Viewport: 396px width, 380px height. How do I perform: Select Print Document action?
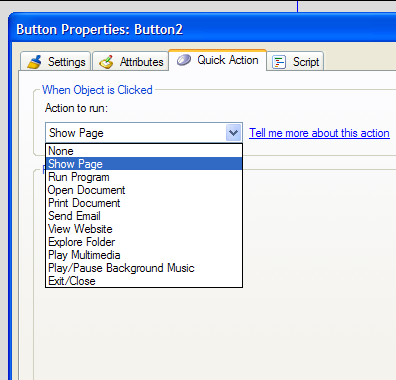pyautogui.click(x=144, y=203)
